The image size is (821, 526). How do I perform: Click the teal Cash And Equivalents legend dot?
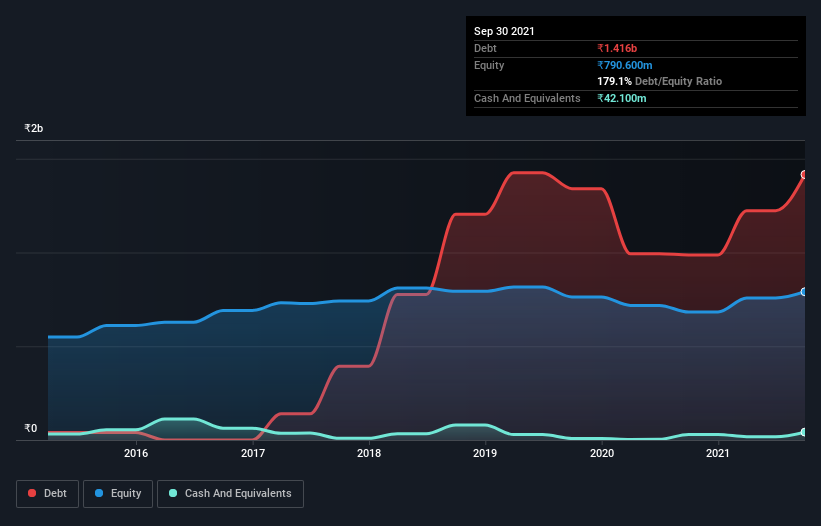173,493
